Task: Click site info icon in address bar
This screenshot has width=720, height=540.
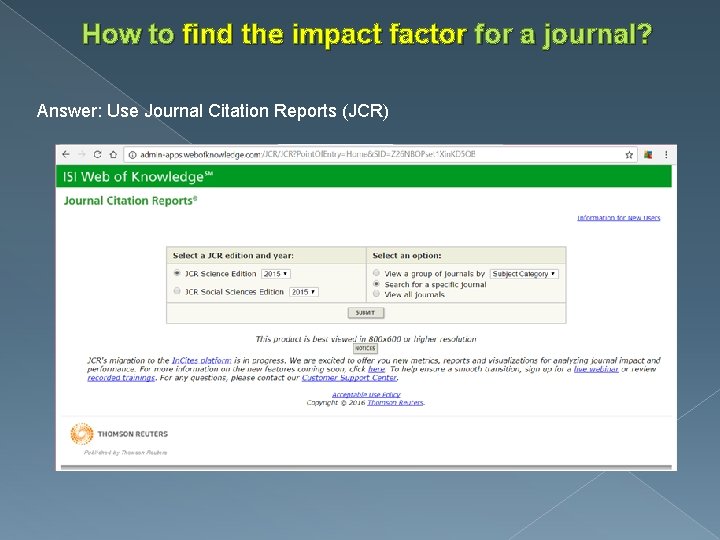Action: click(132, 155)
